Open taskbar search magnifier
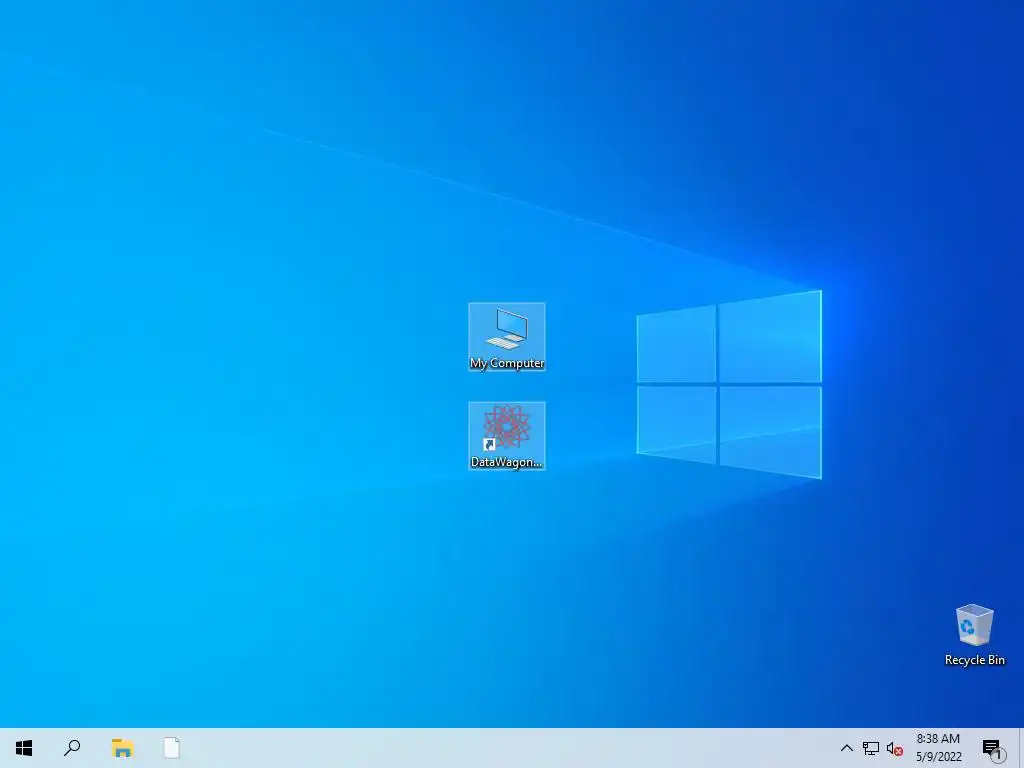 pos(72,748)
